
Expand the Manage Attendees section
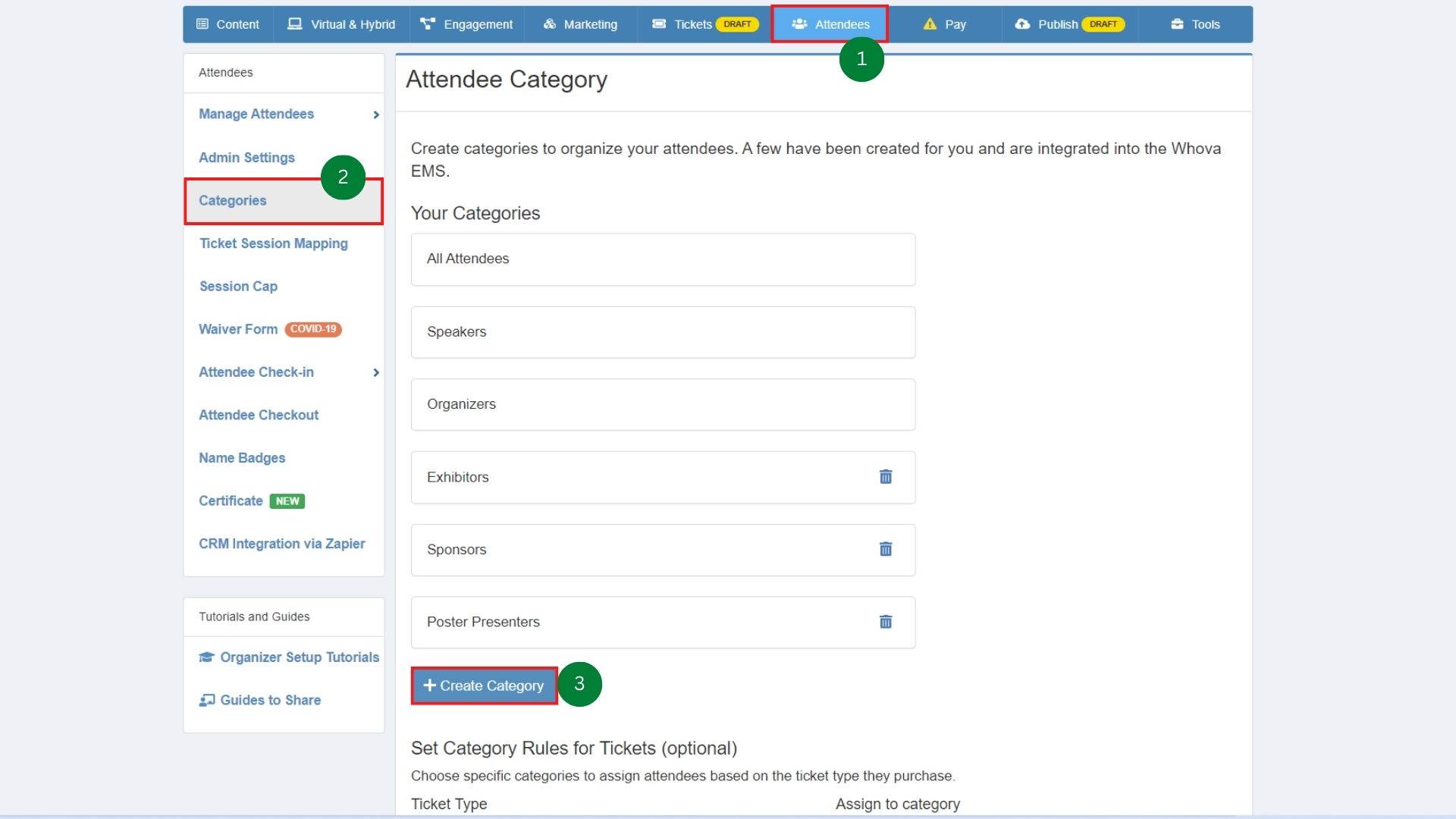click(x=256, y=114)
